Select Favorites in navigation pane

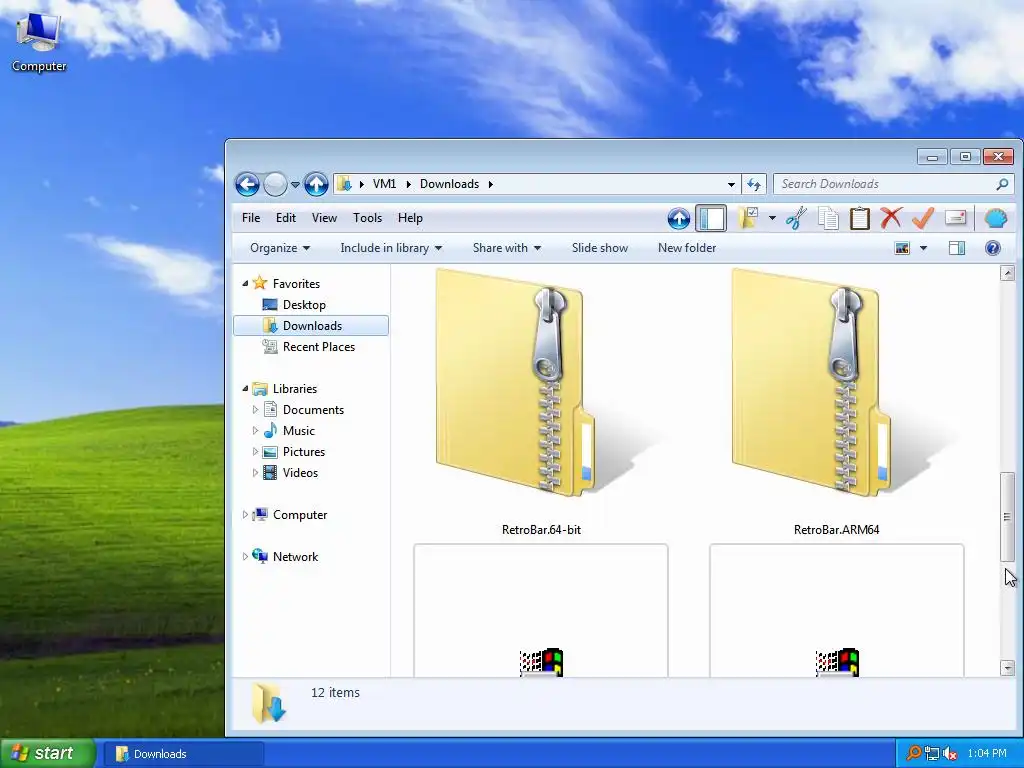coord(296,284)
